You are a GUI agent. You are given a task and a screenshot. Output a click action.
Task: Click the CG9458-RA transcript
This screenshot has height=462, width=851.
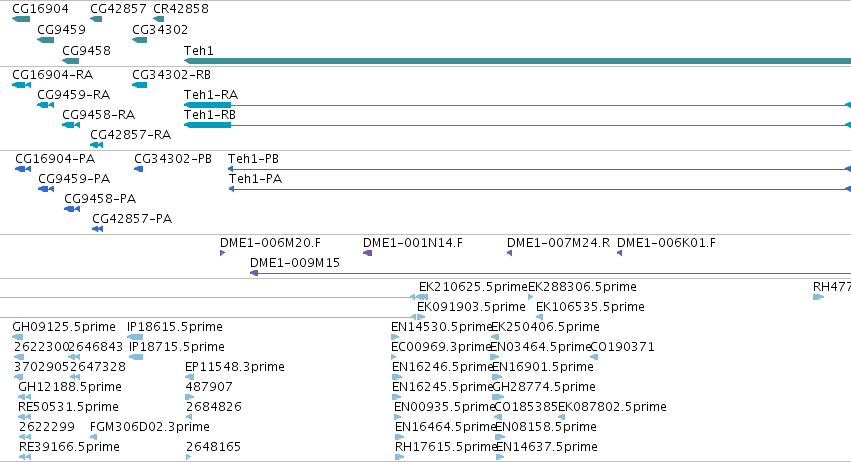point(71,125)
